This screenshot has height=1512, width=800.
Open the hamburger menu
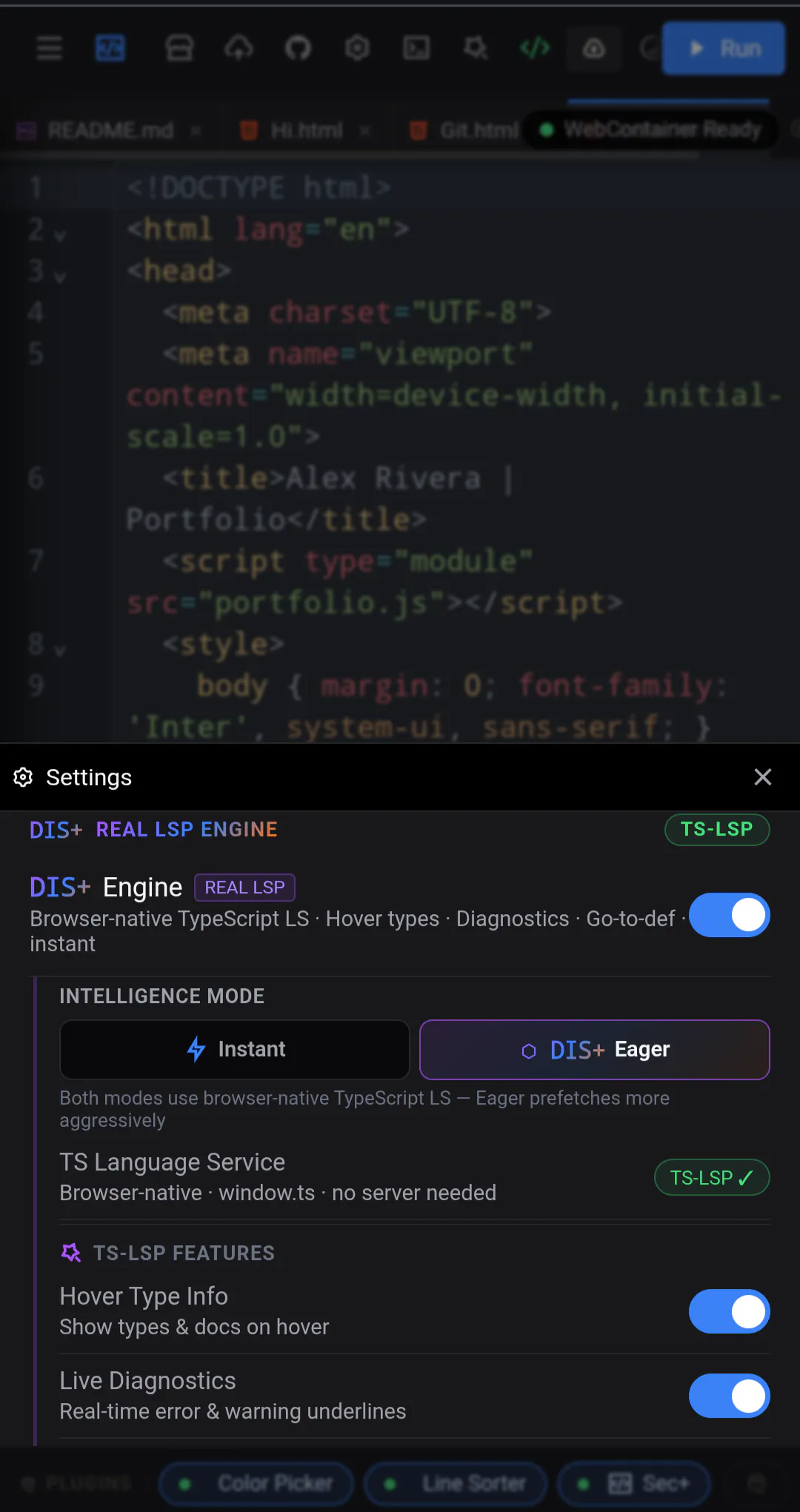[50, 49]
